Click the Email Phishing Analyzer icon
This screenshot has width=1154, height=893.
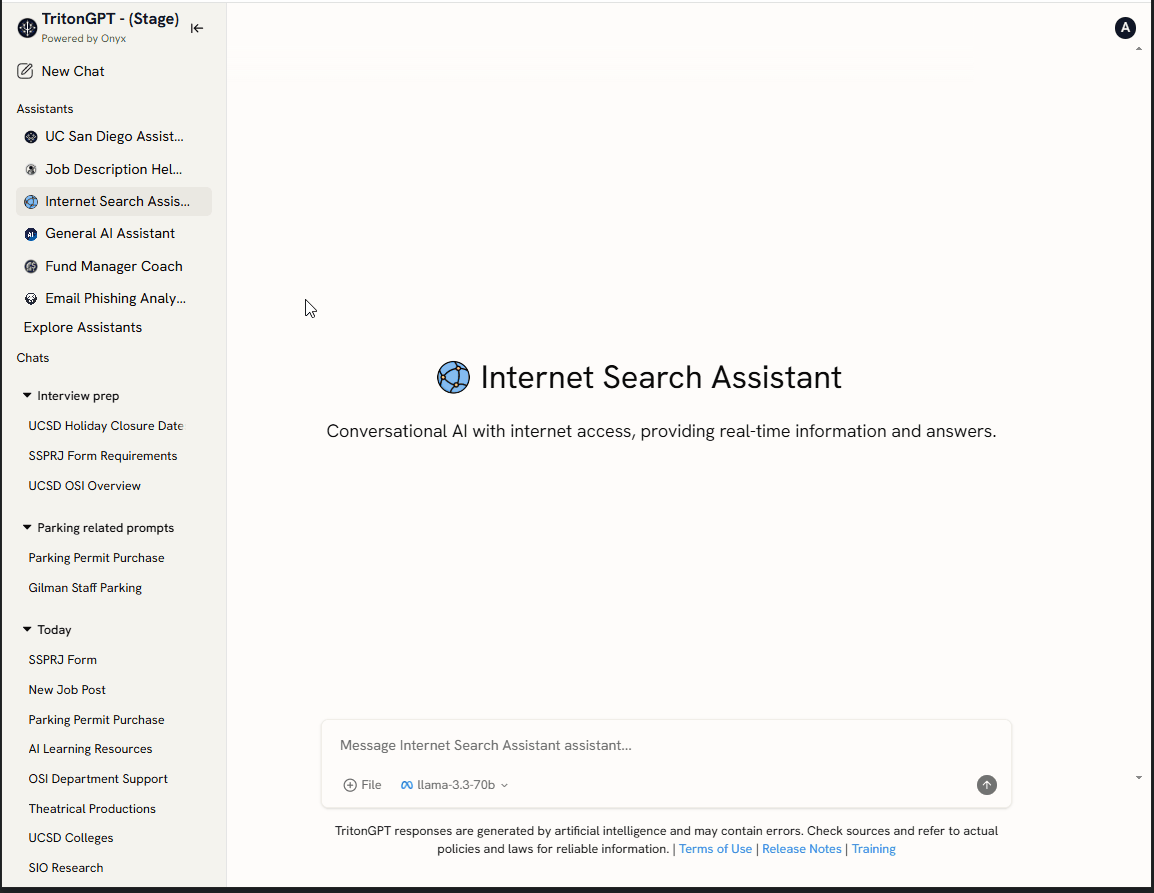[30, 298]
